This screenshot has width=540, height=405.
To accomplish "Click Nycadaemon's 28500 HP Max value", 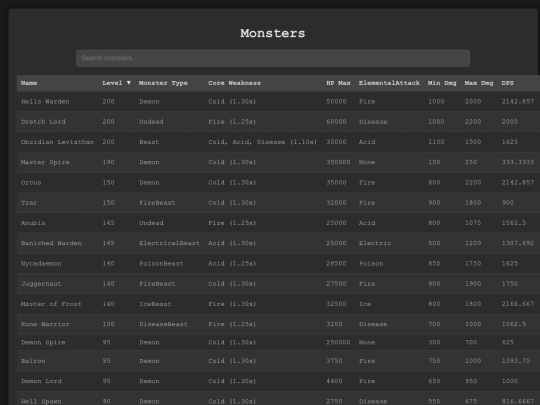I will tap(336, 263).
